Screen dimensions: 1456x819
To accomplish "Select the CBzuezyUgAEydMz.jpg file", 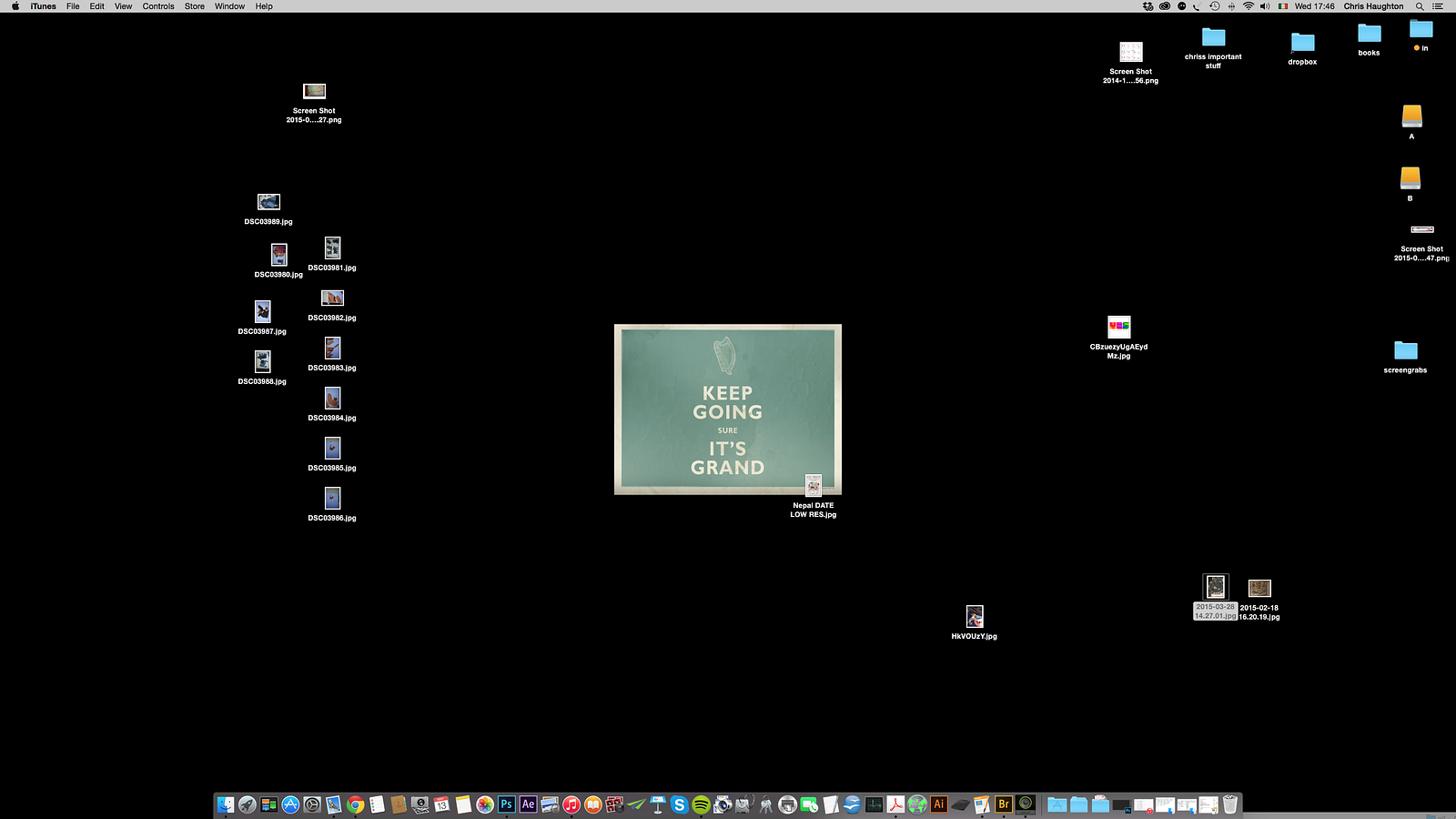I will pos(1118,338).
